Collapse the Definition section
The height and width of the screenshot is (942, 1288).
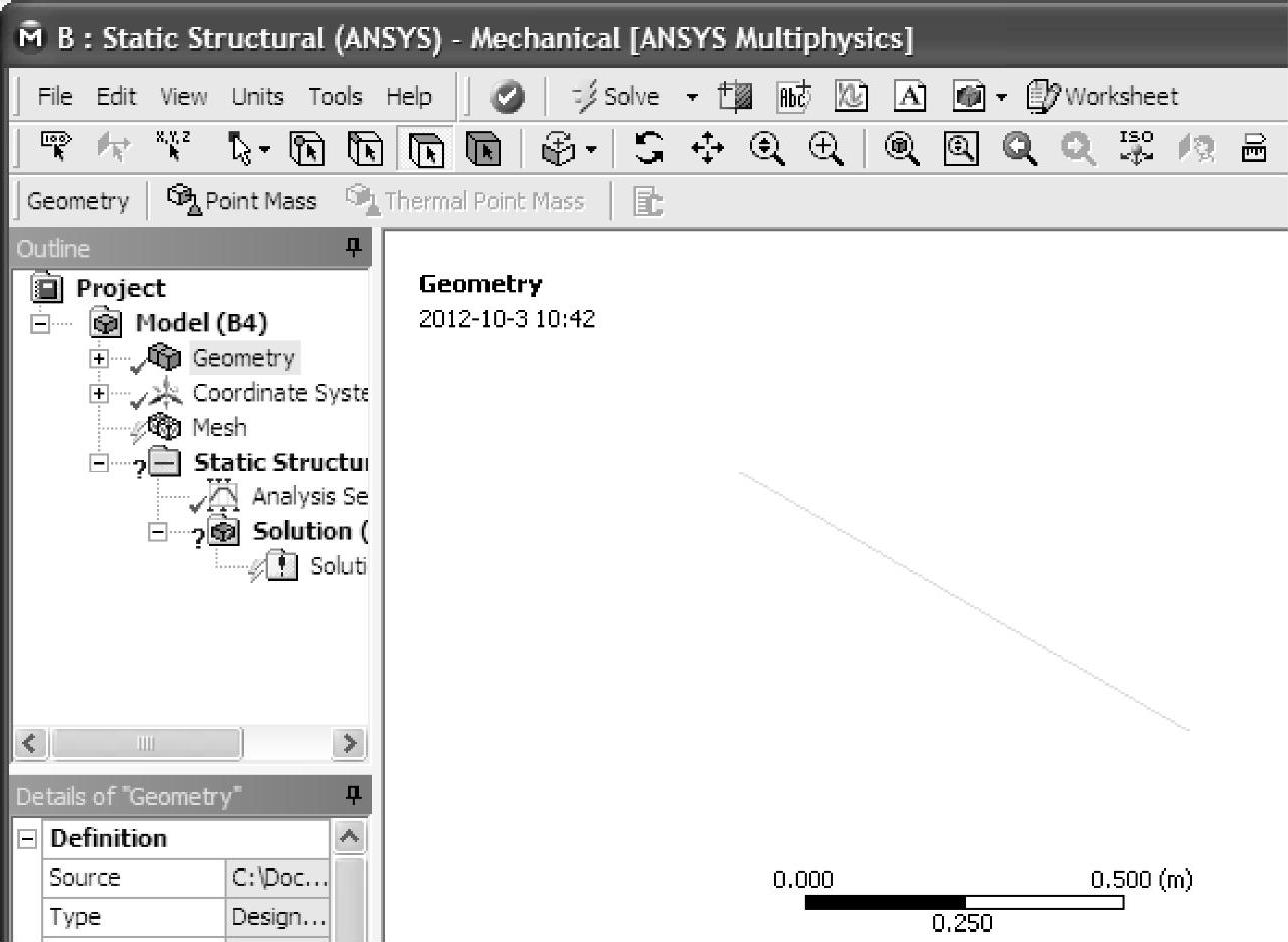(x=27, y=839)
